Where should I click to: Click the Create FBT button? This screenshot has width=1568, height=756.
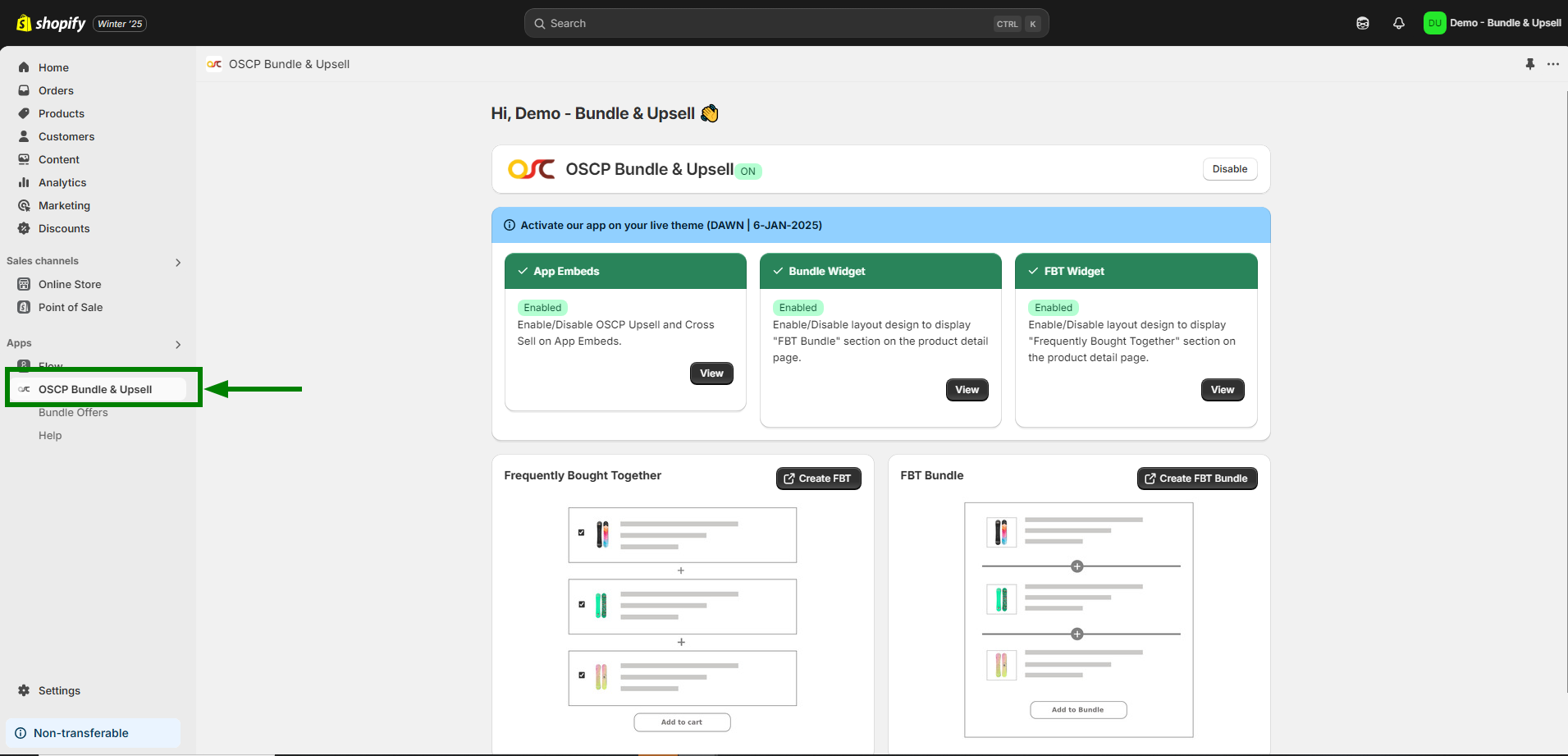pos(818,479)
